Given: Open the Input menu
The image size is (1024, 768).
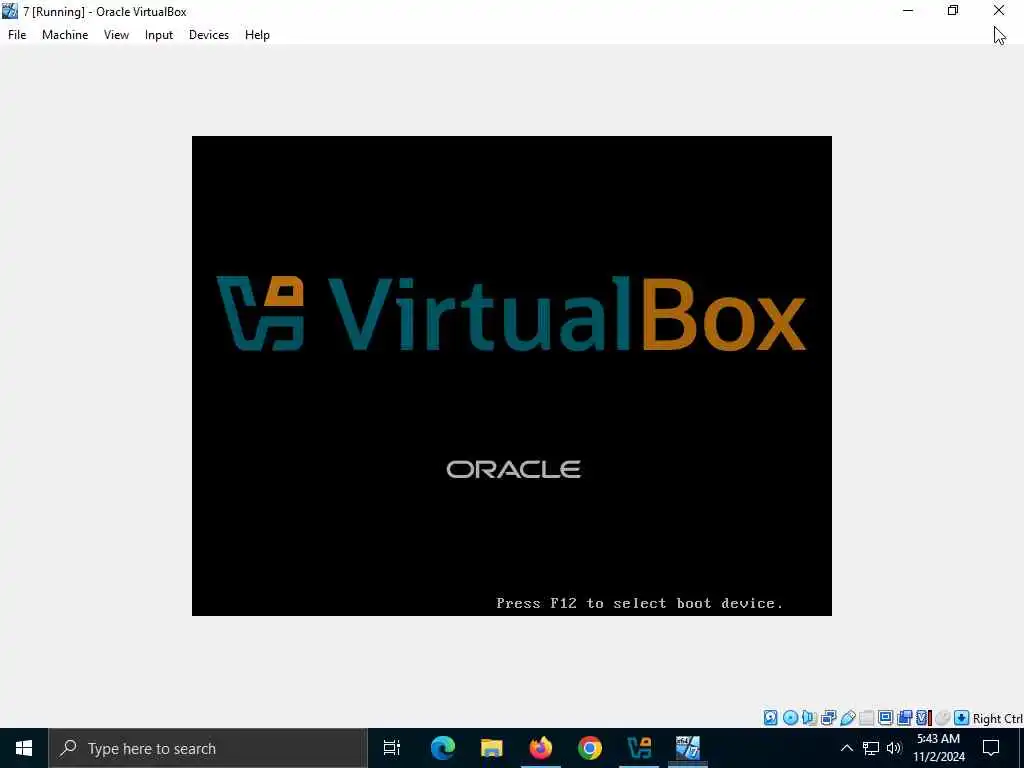Looking at the screenshot, I should [159, 35].
